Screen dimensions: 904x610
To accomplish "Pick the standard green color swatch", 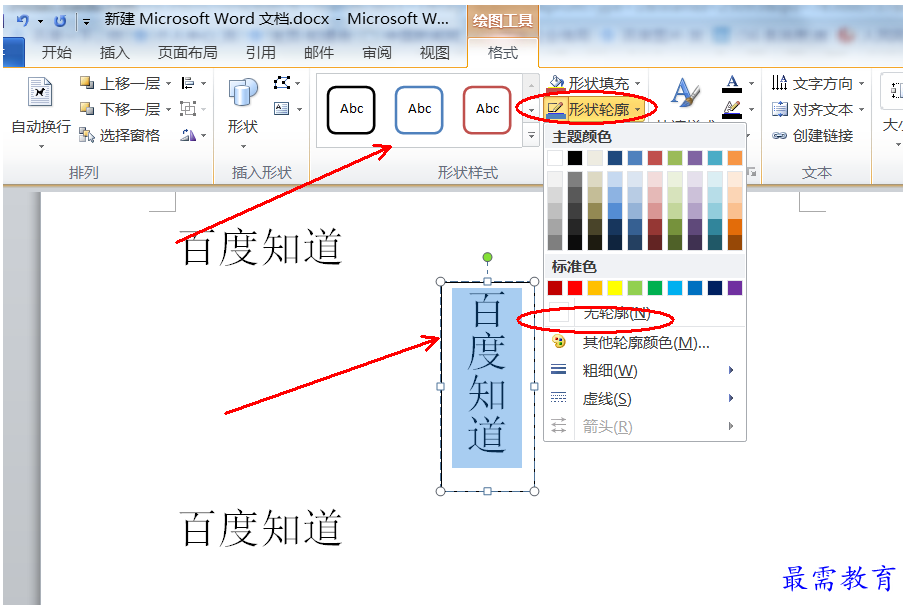I will pyautogui.click(x=655, y=288).
